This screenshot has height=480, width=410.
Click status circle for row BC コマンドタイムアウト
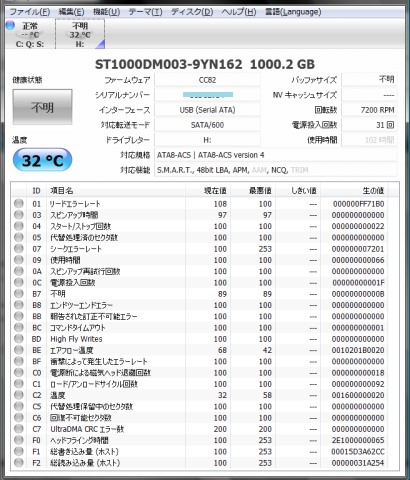[19, 327]
